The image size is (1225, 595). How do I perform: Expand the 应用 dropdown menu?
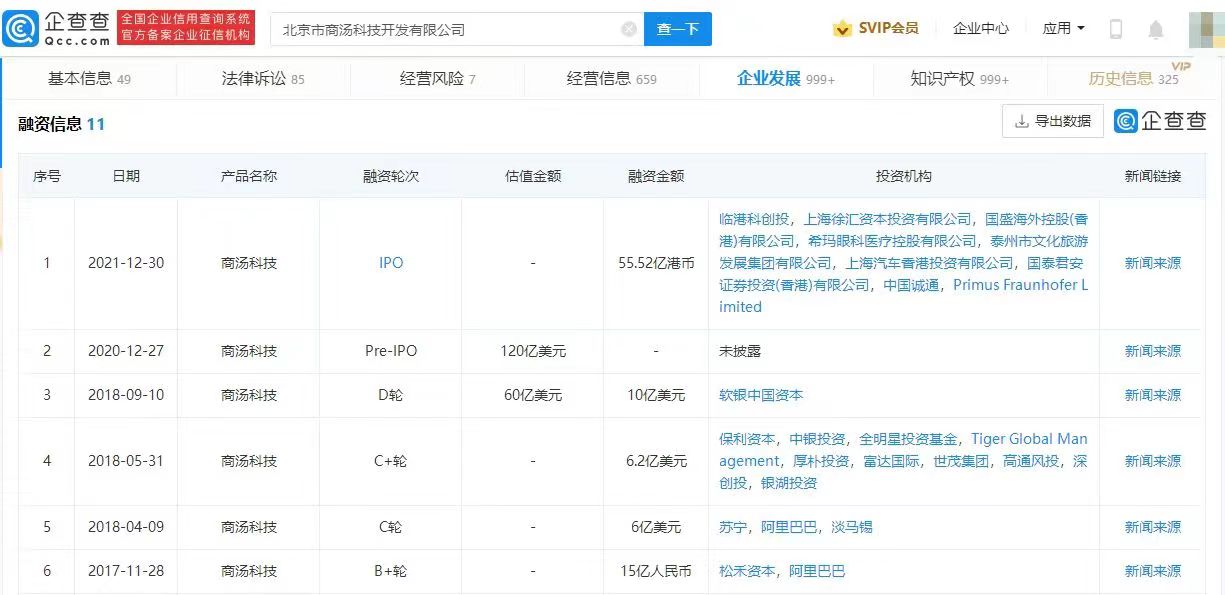1064,29
